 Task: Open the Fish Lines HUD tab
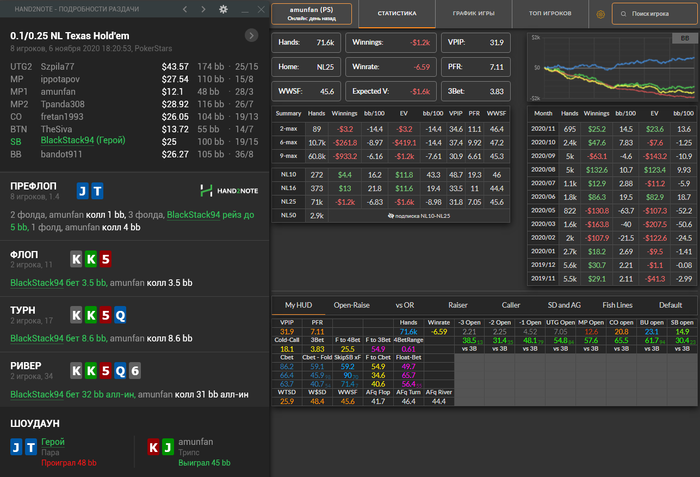pos(617,304)
